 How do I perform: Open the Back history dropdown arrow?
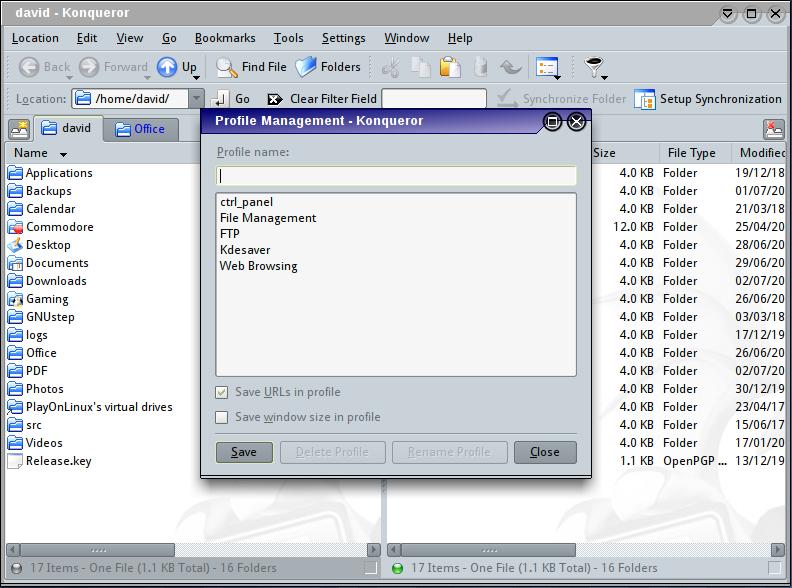69,77
